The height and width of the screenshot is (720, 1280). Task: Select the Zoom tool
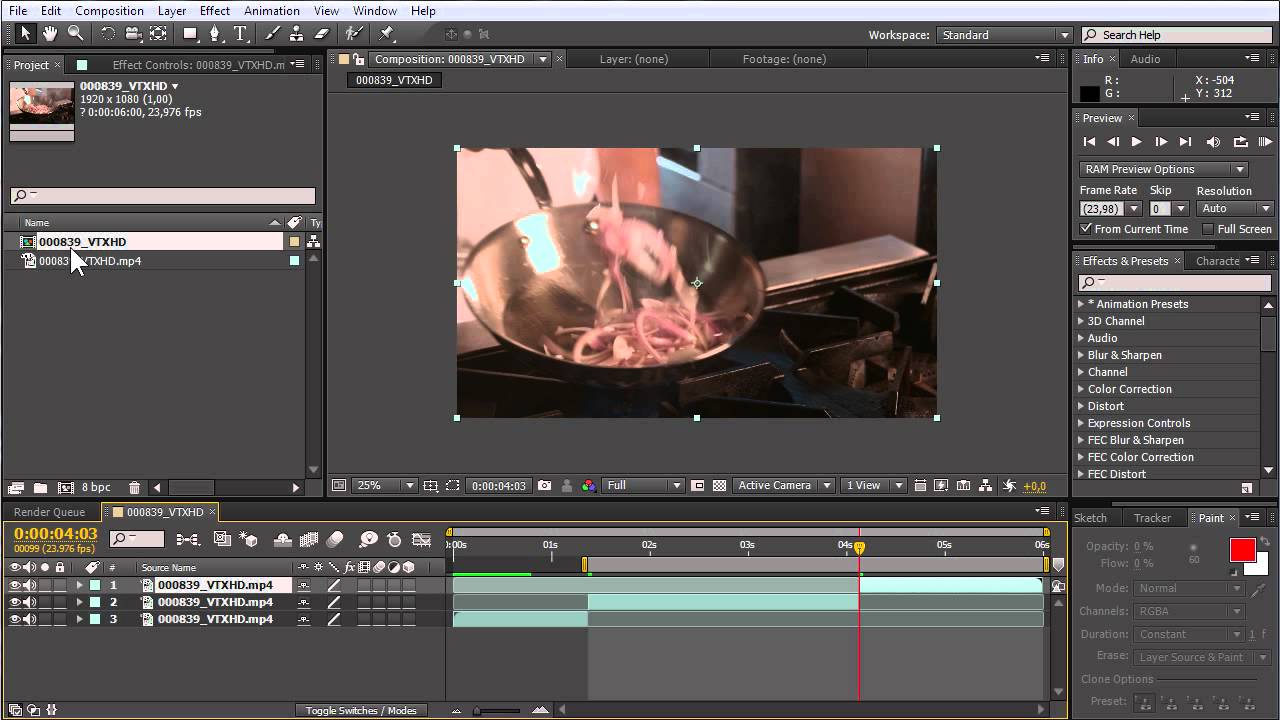click(x=75, y=33)
